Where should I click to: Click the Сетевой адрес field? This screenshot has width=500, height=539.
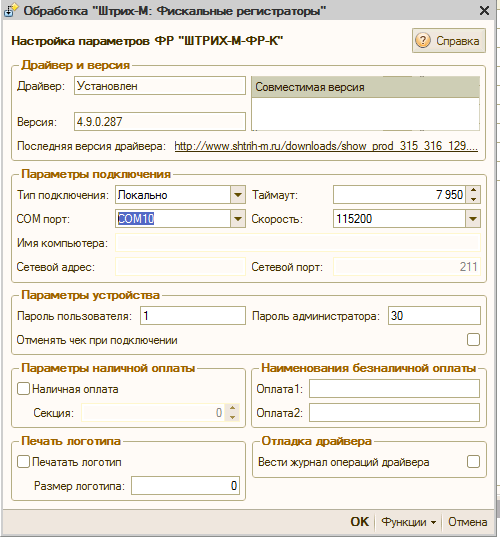180,267
